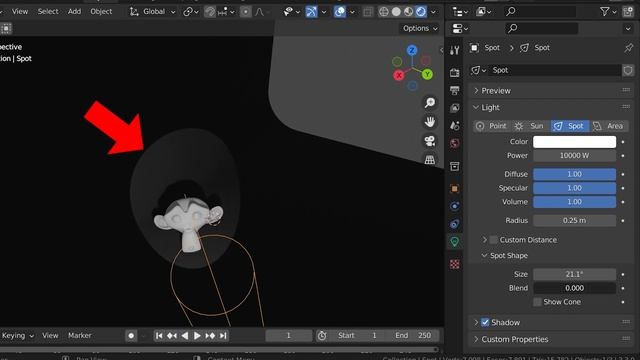Click the Spot light name field
This screenshot has width=640, height=360.
click(x=555, y=70)
